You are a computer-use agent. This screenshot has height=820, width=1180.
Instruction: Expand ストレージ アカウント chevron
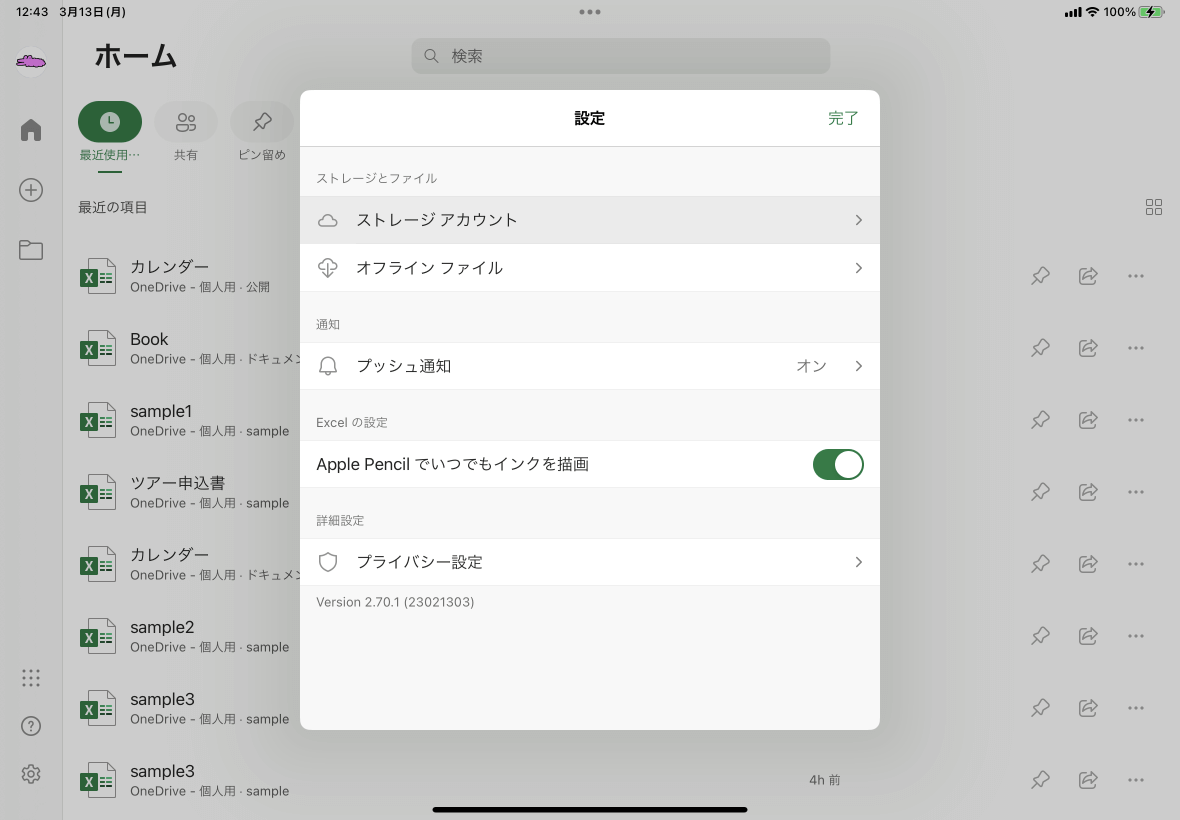(x=859, y=220)
